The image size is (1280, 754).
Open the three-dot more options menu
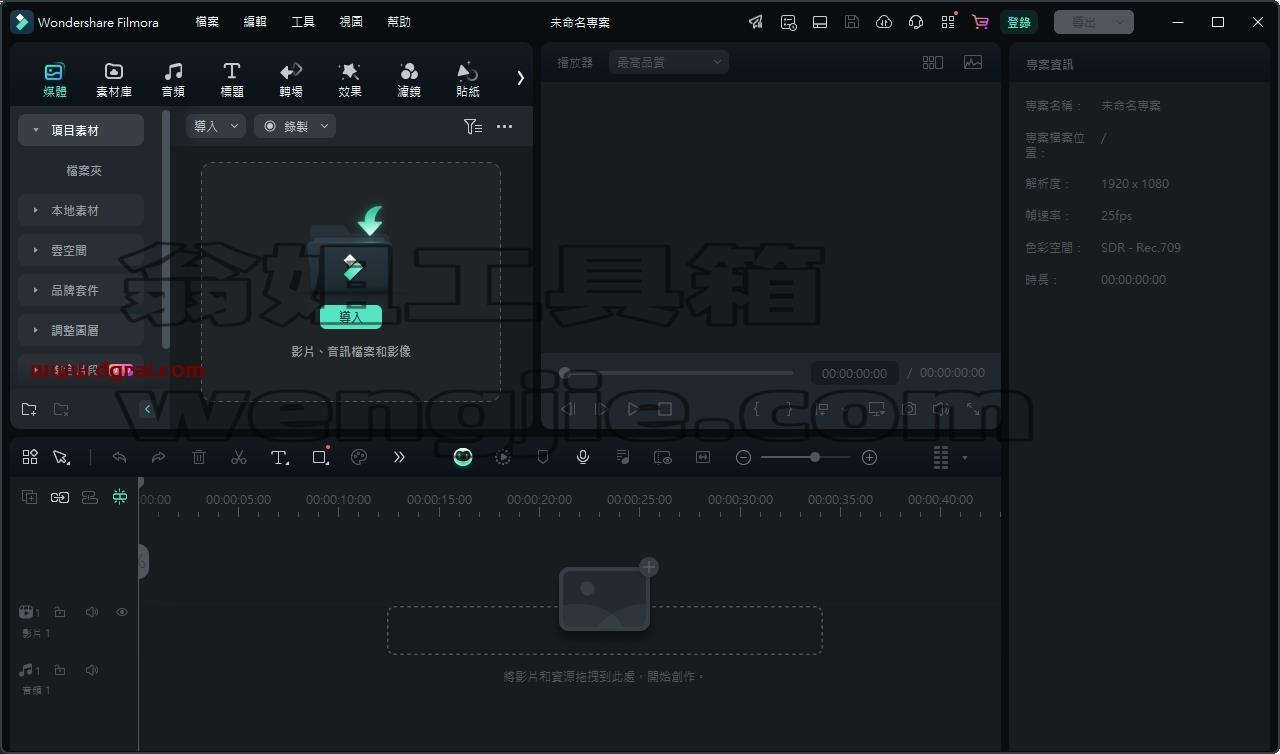(504, 126)
